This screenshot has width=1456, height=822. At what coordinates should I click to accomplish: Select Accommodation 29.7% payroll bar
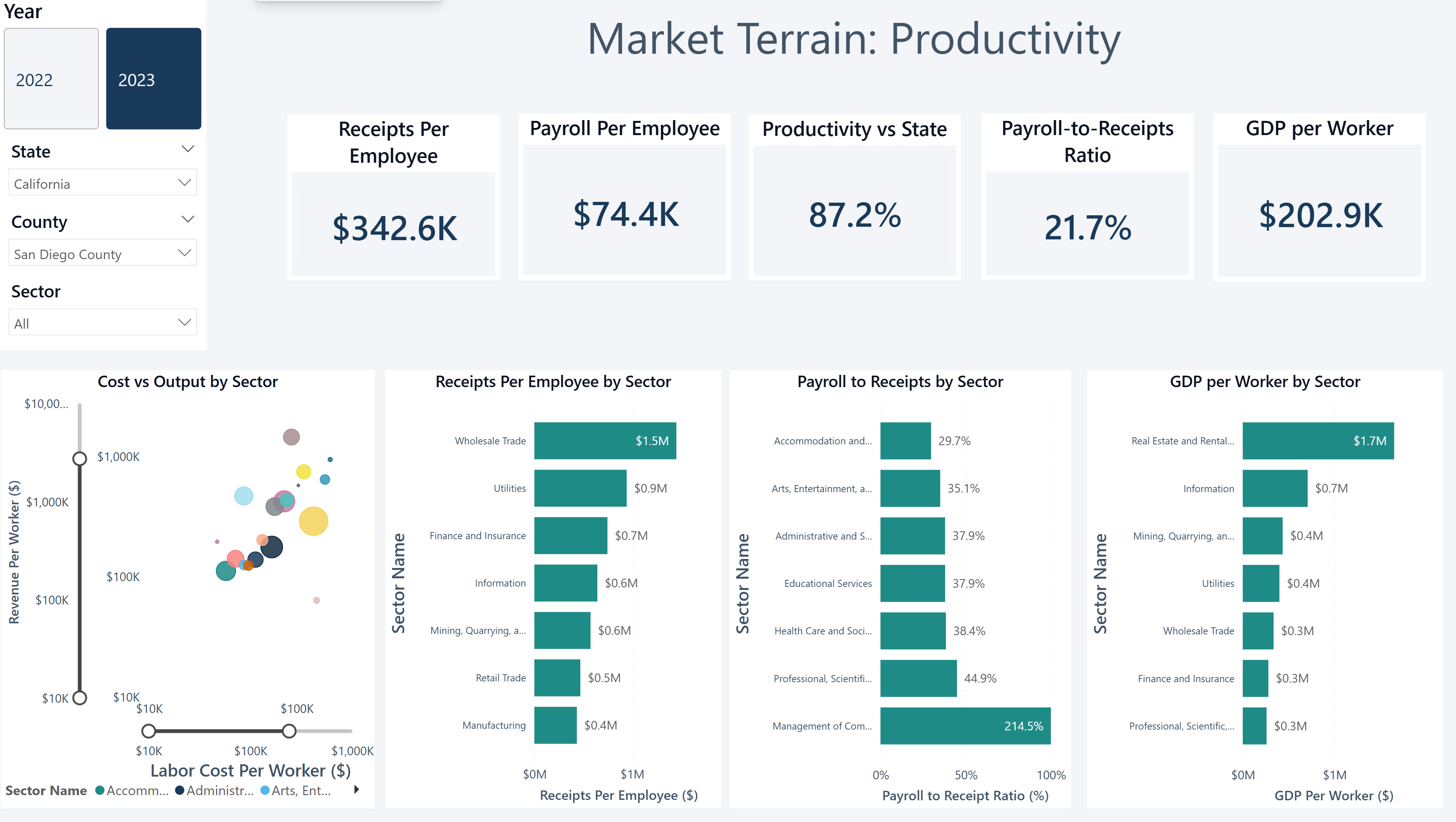coord(905,440)
